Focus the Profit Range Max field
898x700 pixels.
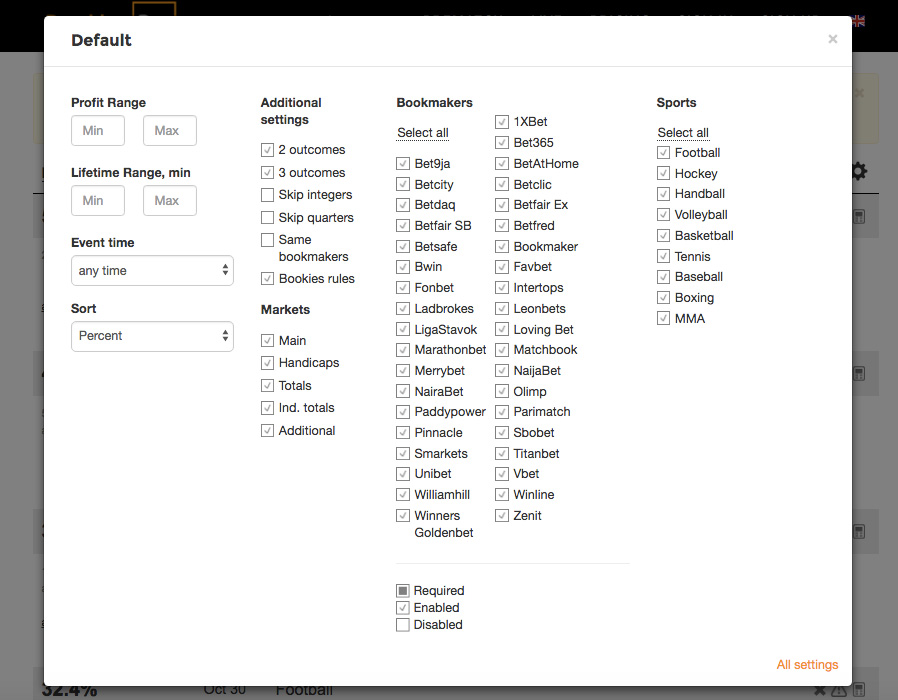point(170,131)
